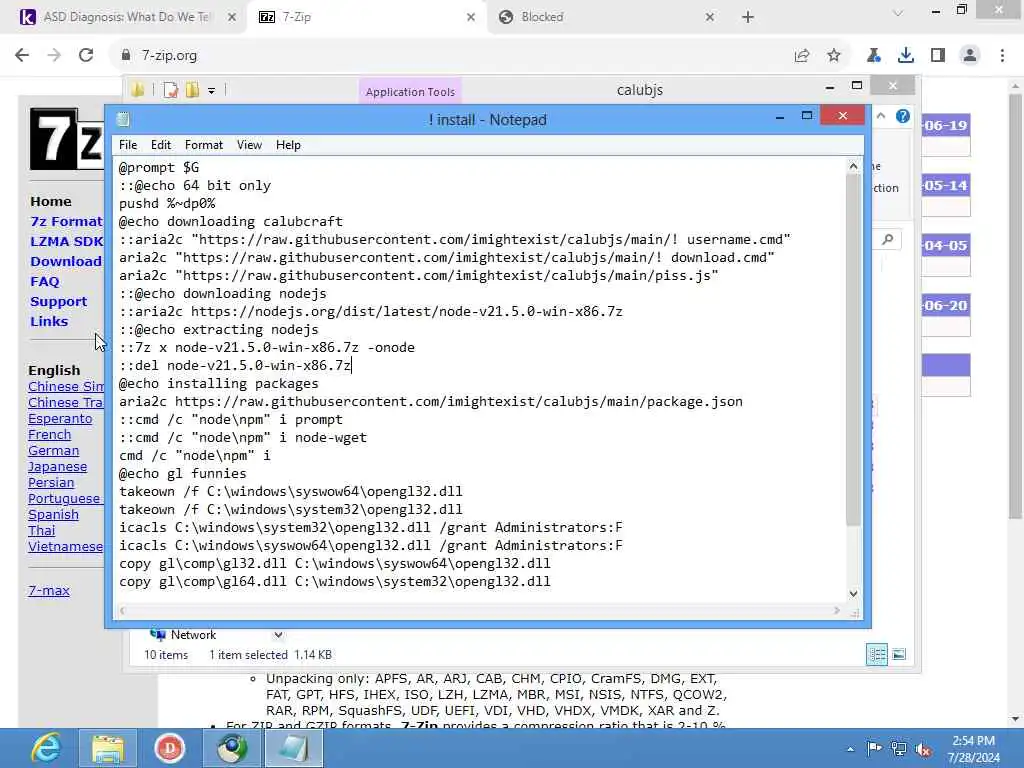Click Explorer properties quick access icon
This screenshot has width=1024, height=768.
(x=170, y=90)
